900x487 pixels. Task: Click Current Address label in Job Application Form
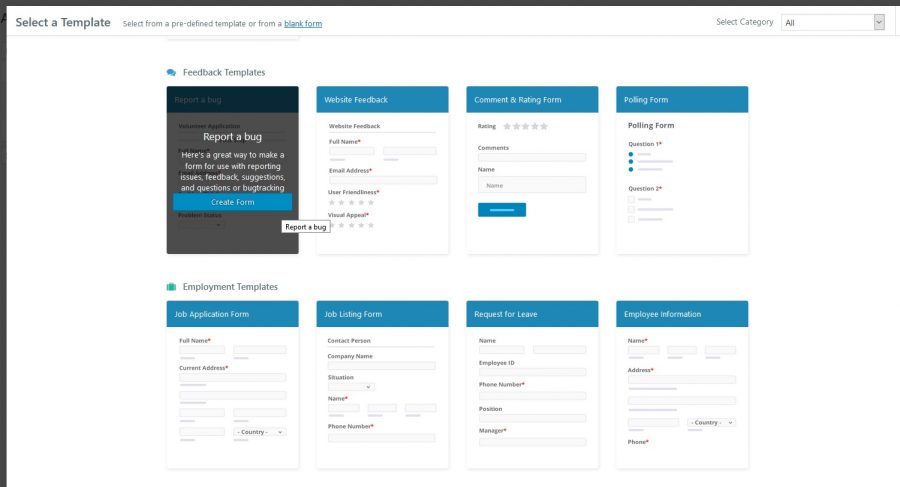tap(204, 368)
